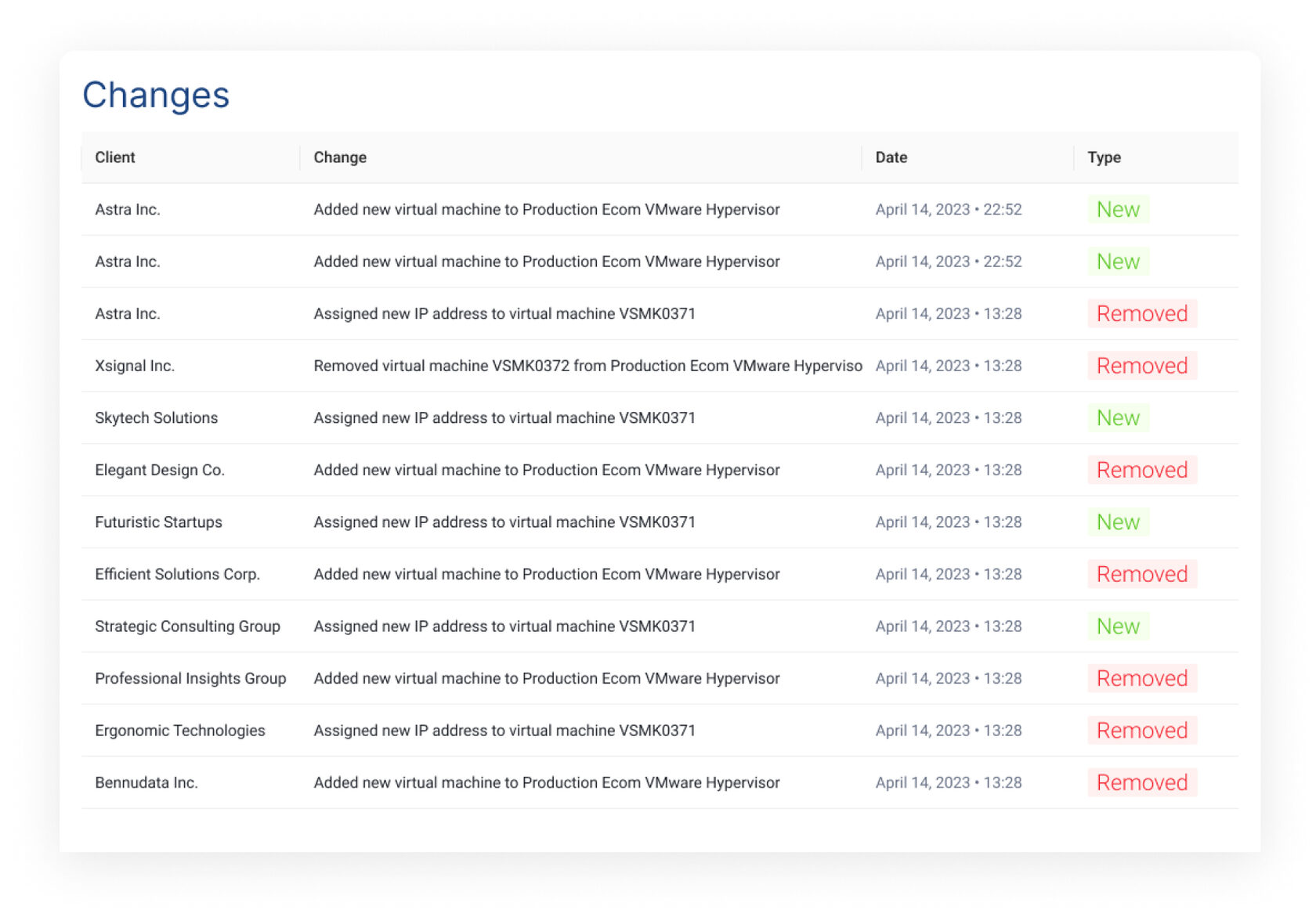
Task: Click the Removed badge in Xsignal Inc. row
Action: (1141, 366)
